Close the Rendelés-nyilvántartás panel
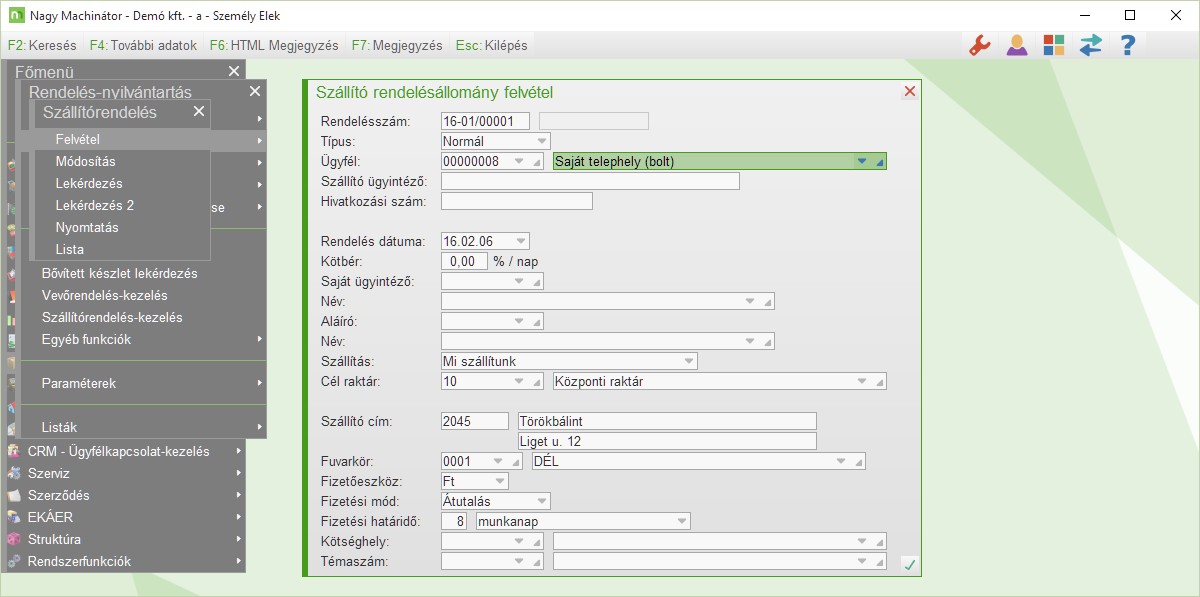The height and width of the screenshot is (597, 1200). [x=255, y=91]
